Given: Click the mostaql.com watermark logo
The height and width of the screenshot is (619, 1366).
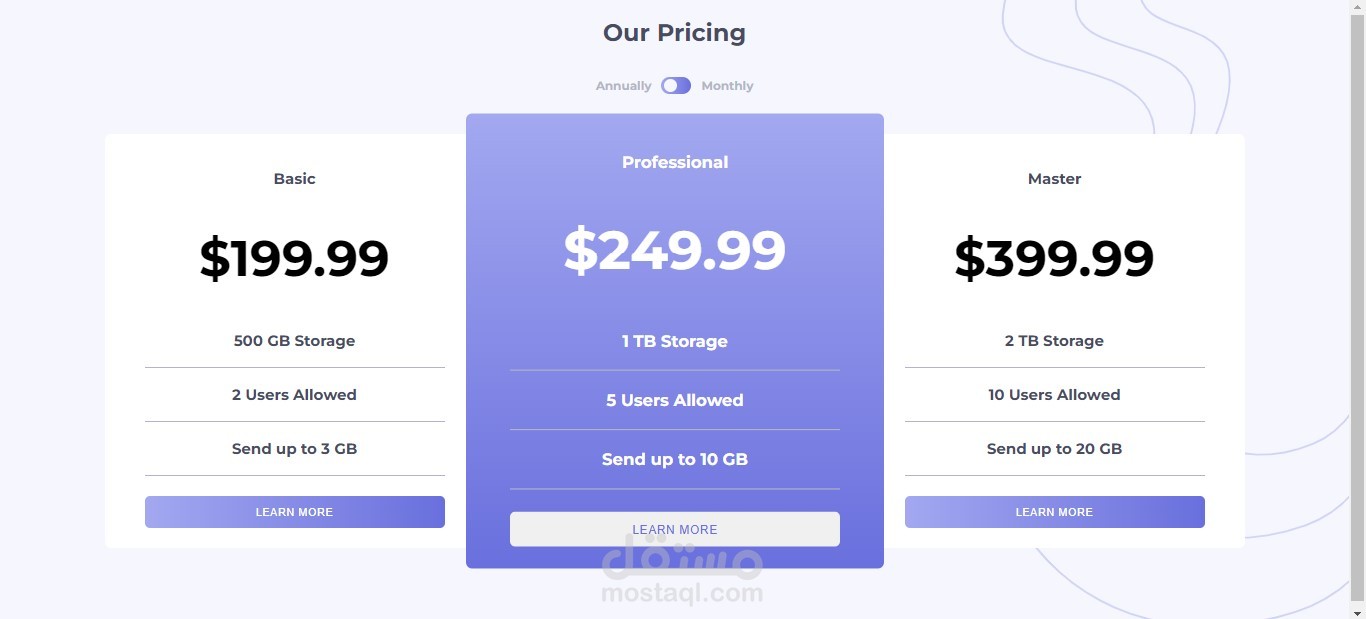Looking at the screenshot, I should pos(682,575).
